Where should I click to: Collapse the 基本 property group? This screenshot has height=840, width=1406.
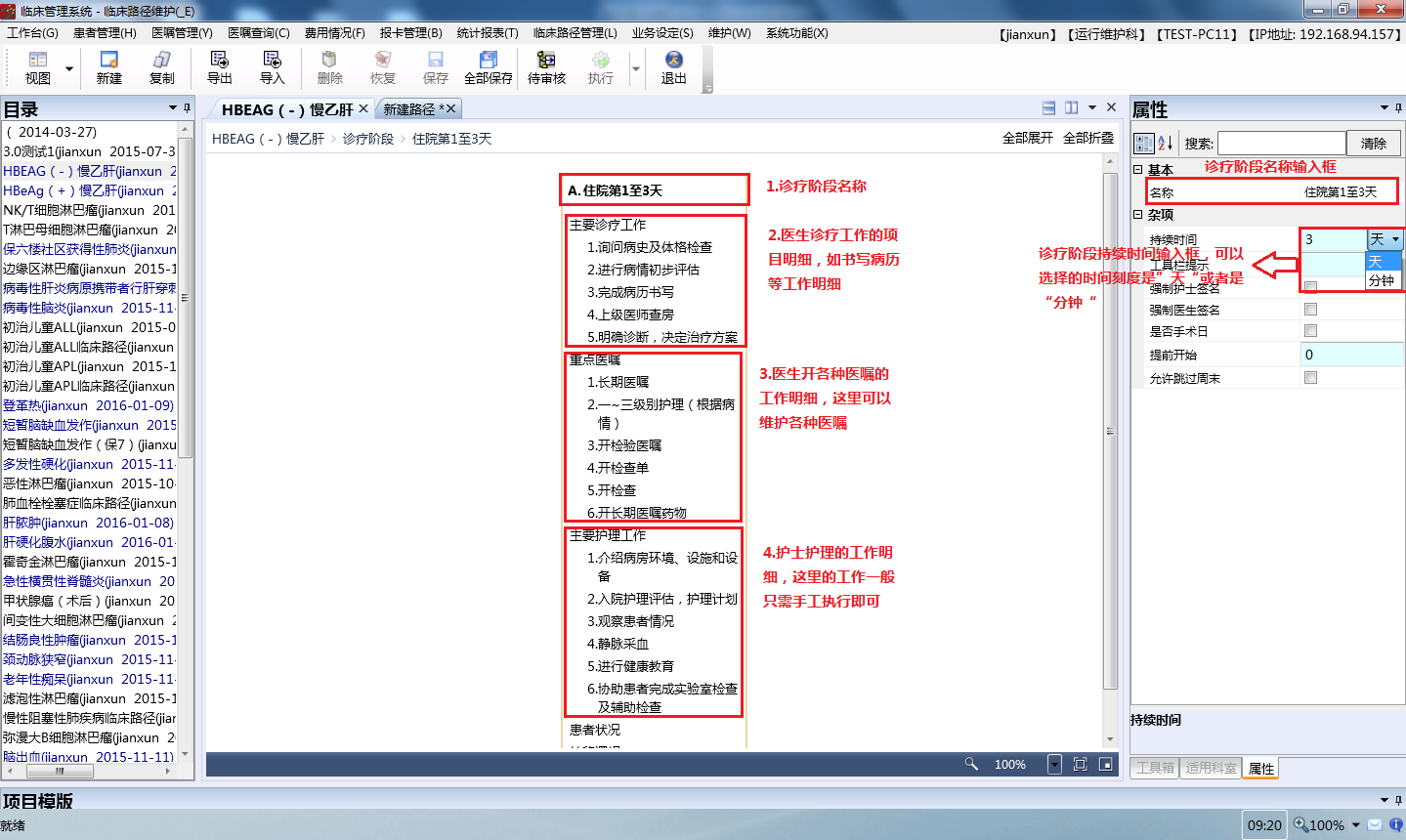point(1138,169)
